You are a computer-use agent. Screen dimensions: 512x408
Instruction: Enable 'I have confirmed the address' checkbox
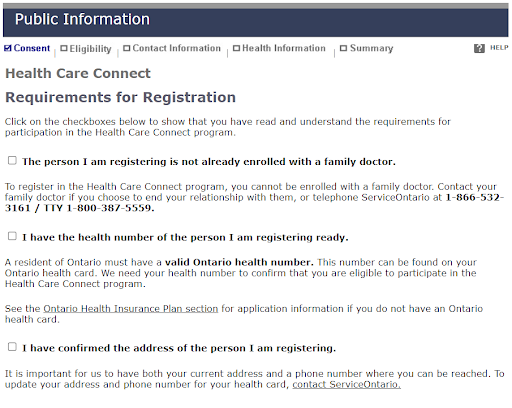[x=12, y=347]
